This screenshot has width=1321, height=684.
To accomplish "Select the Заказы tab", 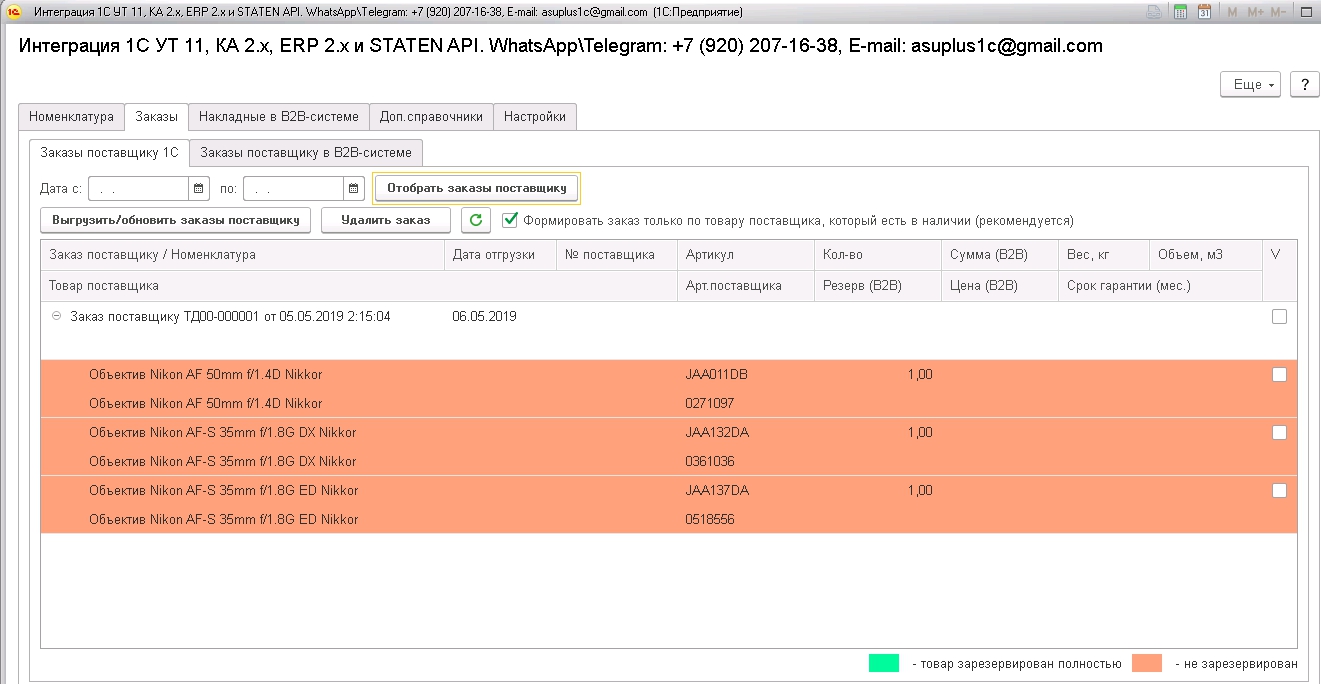I will (156, 117).
